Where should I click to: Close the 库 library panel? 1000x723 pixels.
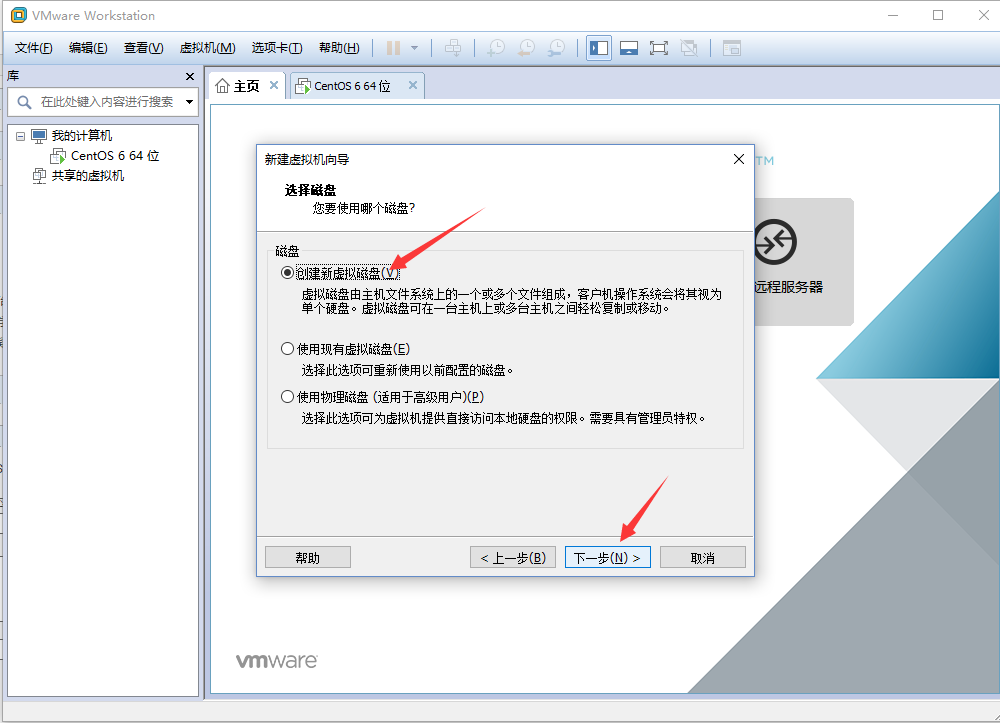[x=189, y=77]
